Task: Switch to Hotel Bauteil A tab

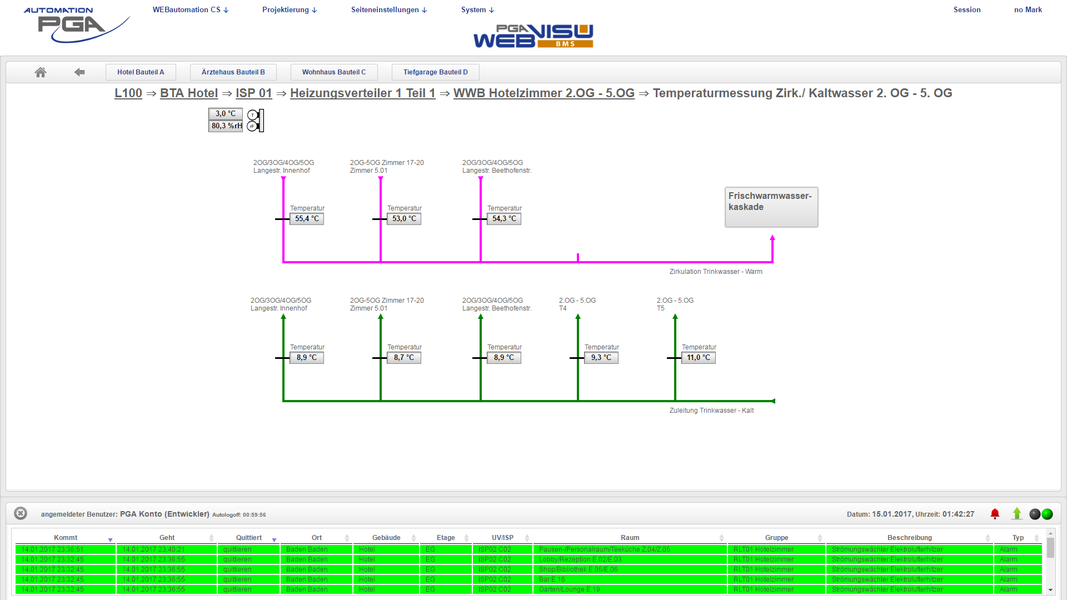Action: click(141, 72)
